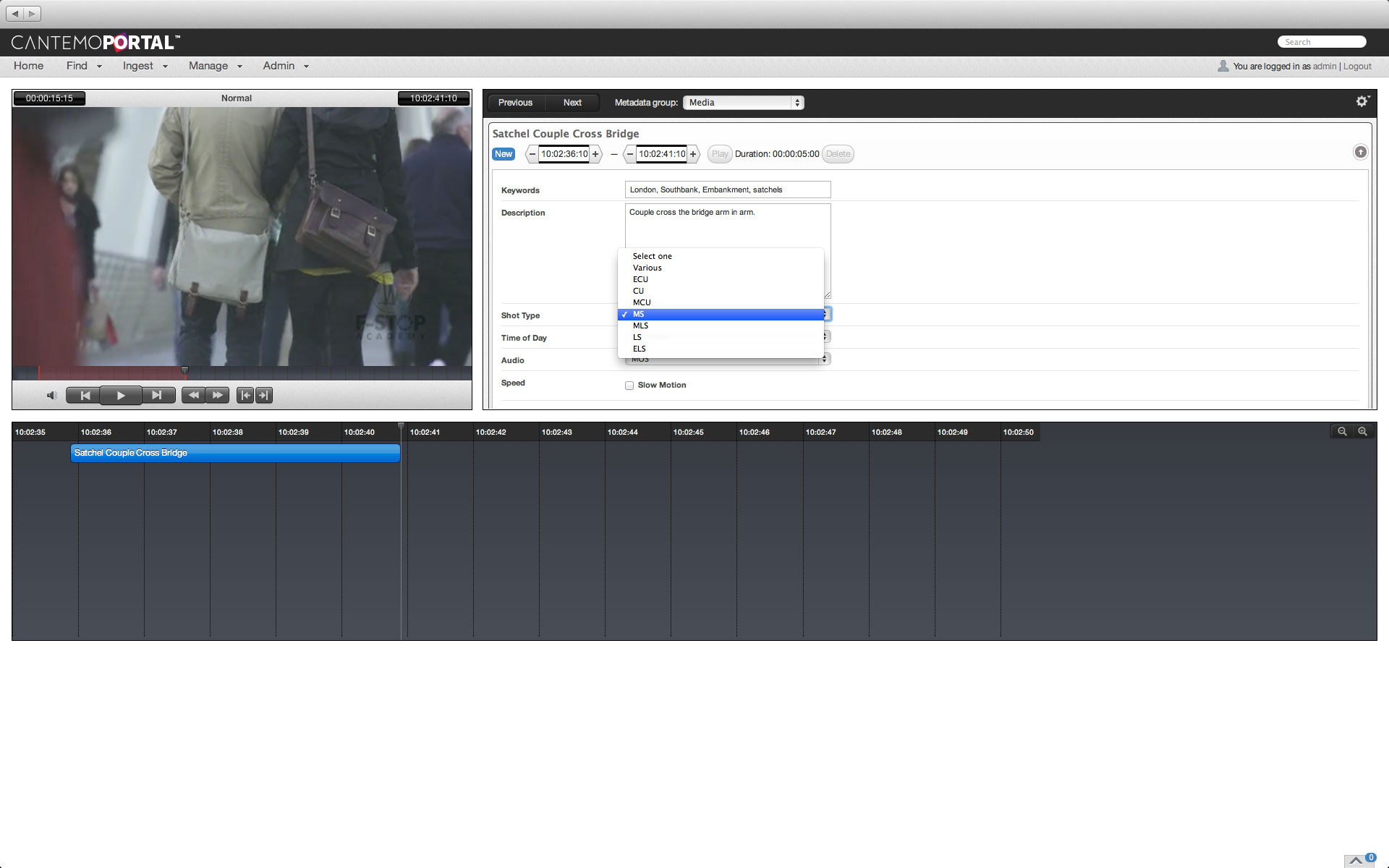Increase the start timecode 10:02:36:10
1389x868 pixels.
coord(595,154)
